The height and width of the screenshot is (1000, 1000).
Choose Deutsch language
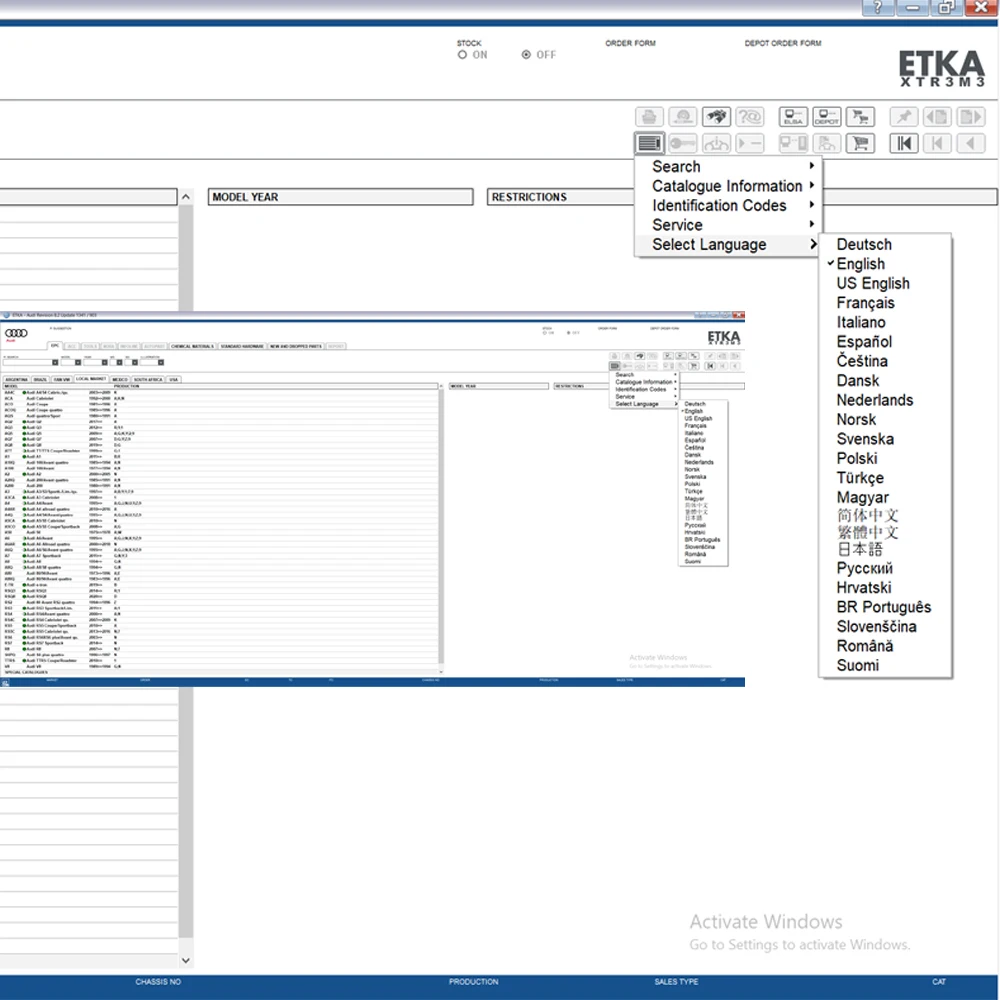click(x=864, y=245)
